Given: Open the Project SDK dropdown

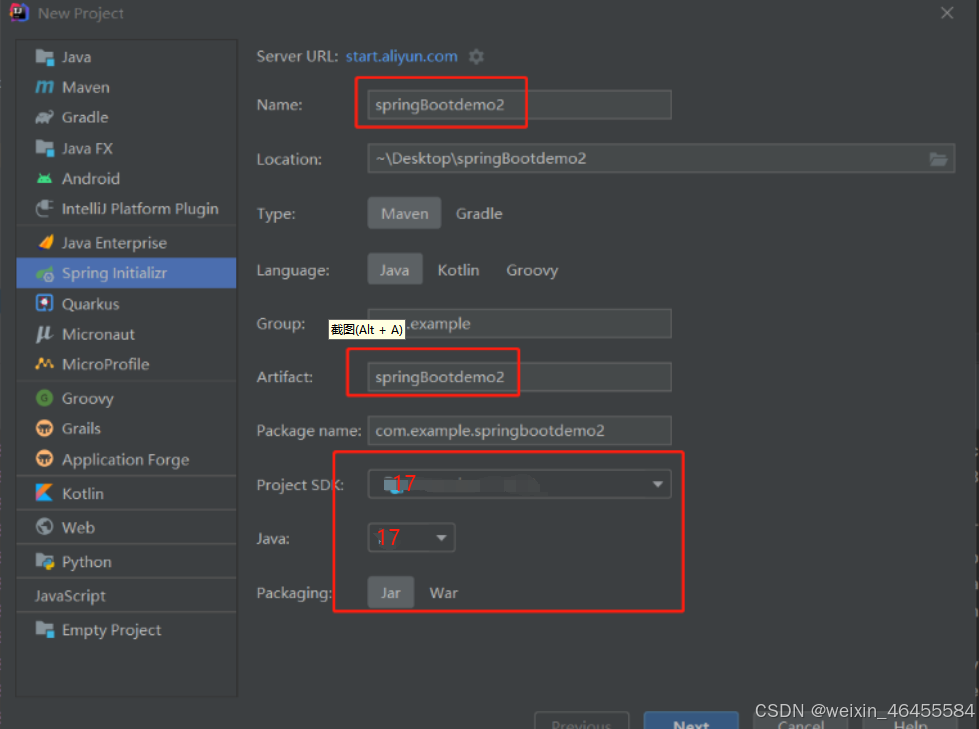Looking at the screenshot, I should [x=657, y=484].
